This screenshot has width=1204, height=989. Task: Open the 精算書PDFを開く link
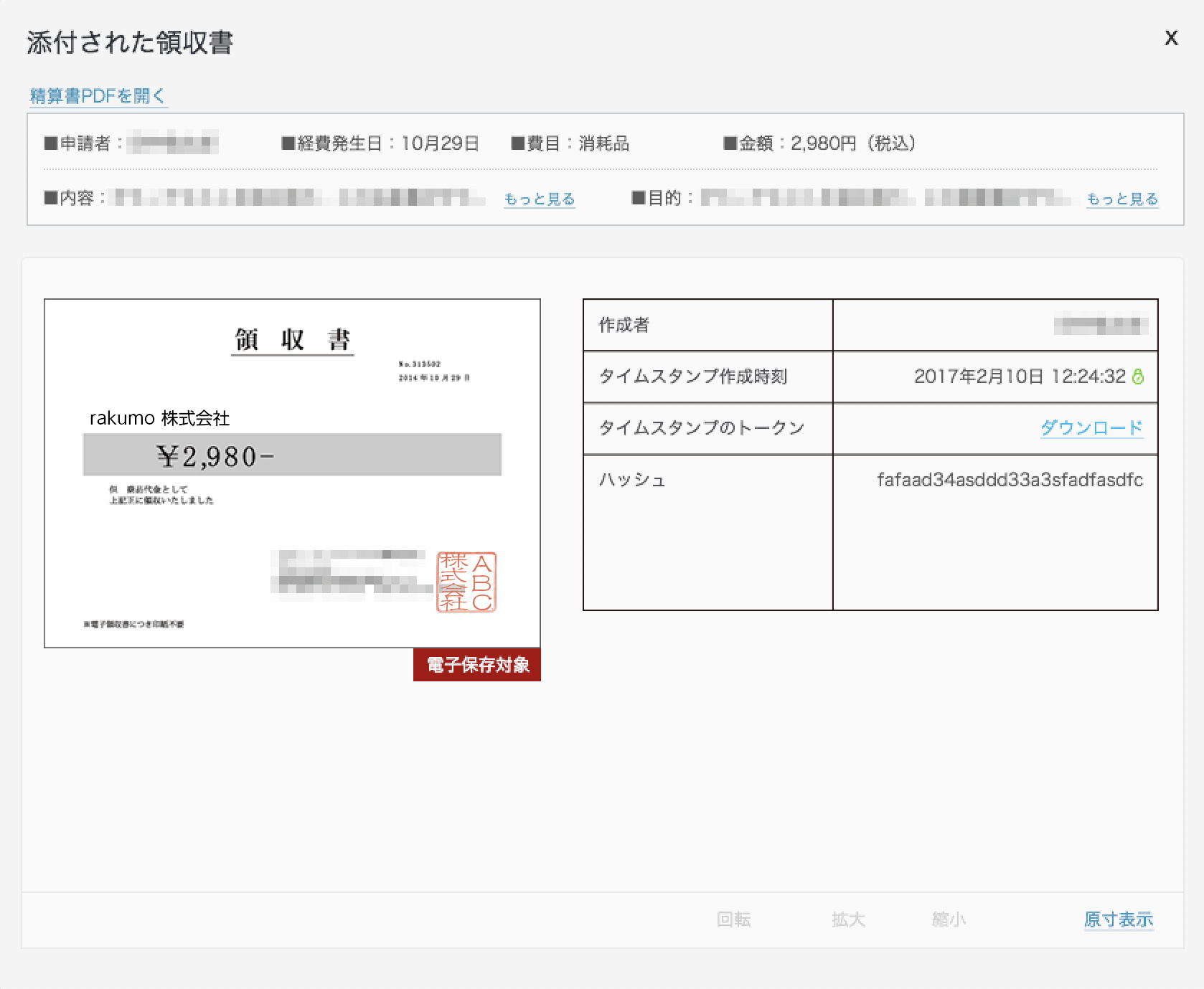click(98, 95)
